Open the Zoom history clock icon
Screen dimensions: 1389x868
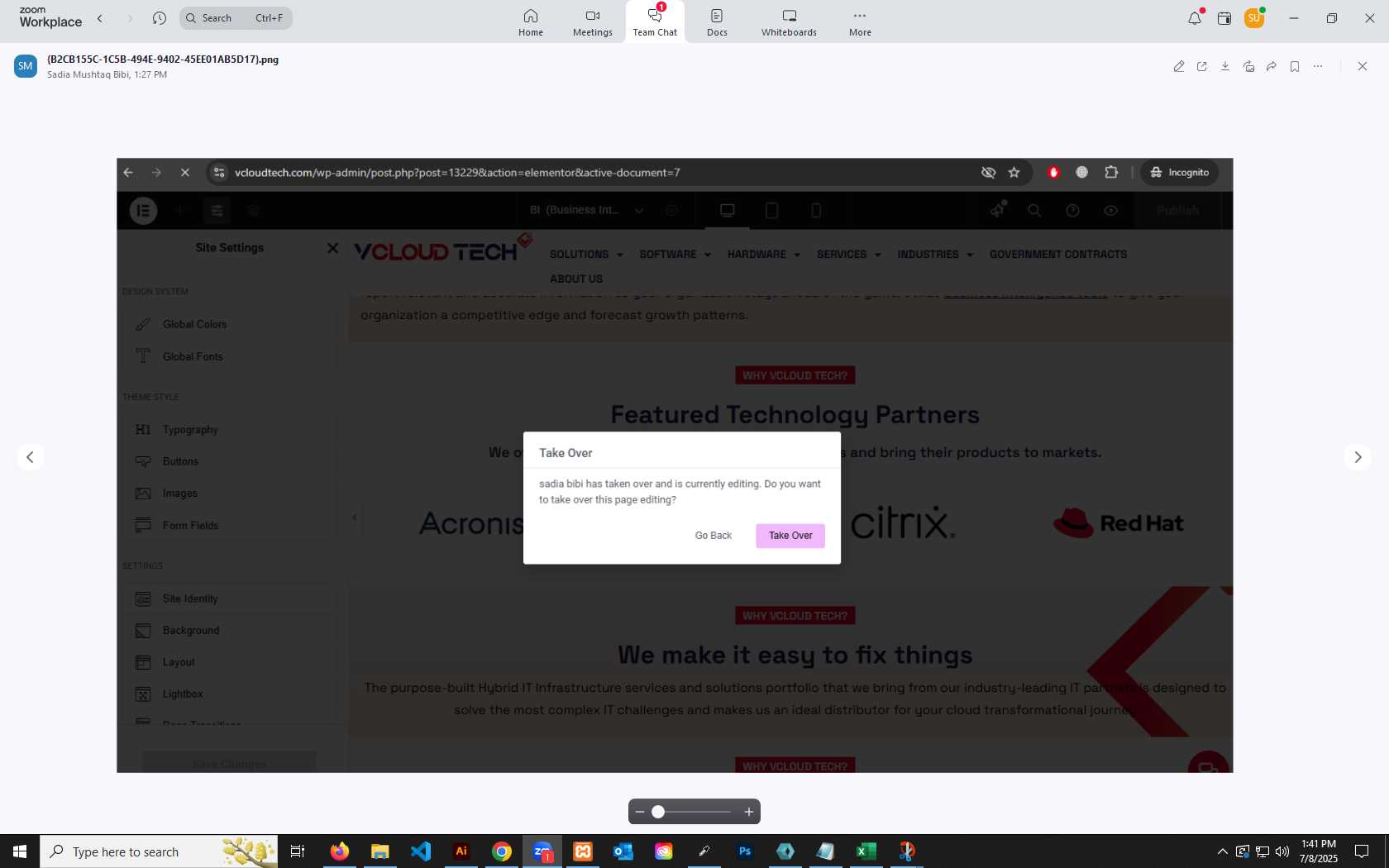click(x=160, y=18)
